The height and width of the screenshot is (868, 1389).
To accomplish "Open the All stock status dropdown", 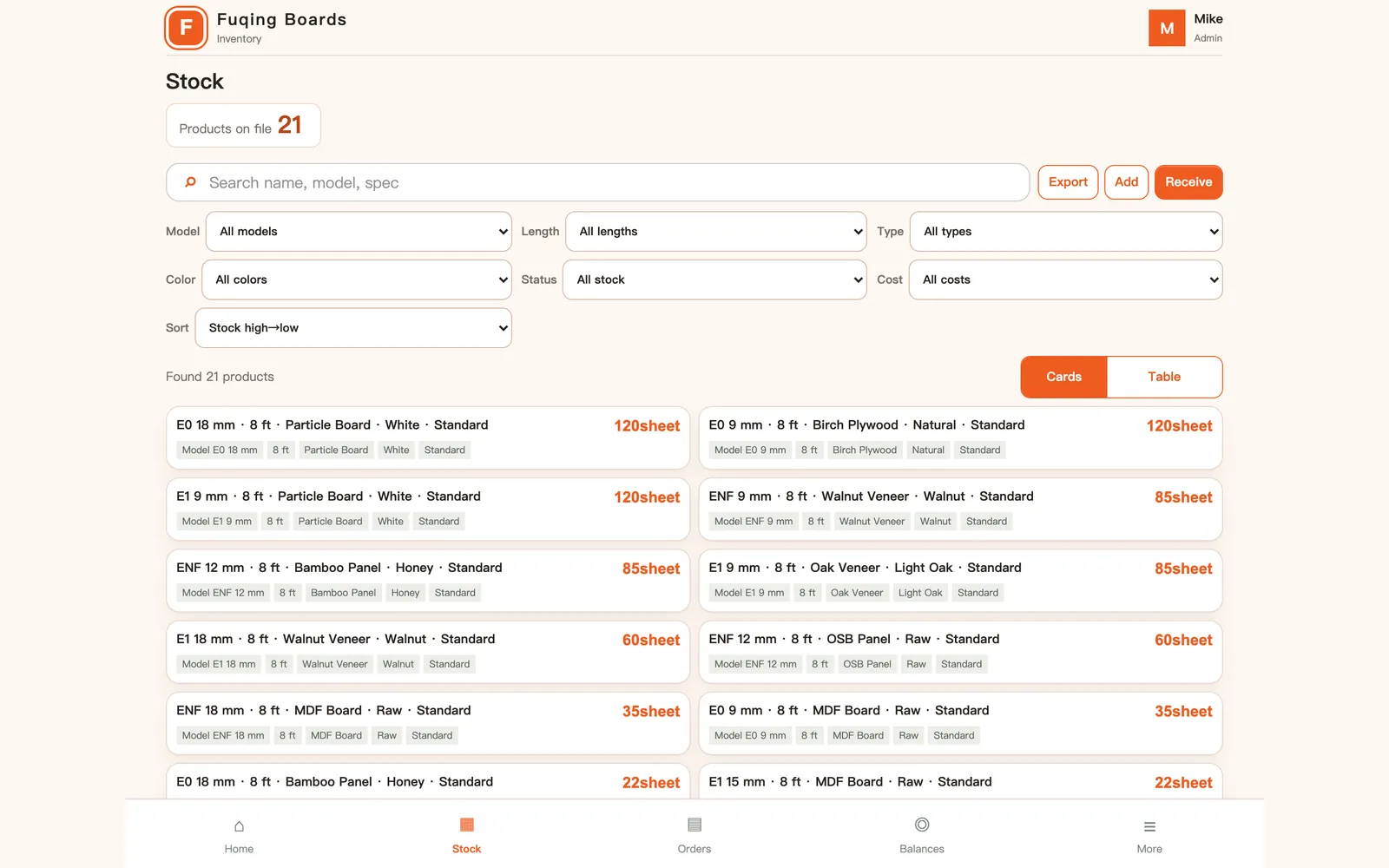I will pyautogui.click(x=714, y=279).
